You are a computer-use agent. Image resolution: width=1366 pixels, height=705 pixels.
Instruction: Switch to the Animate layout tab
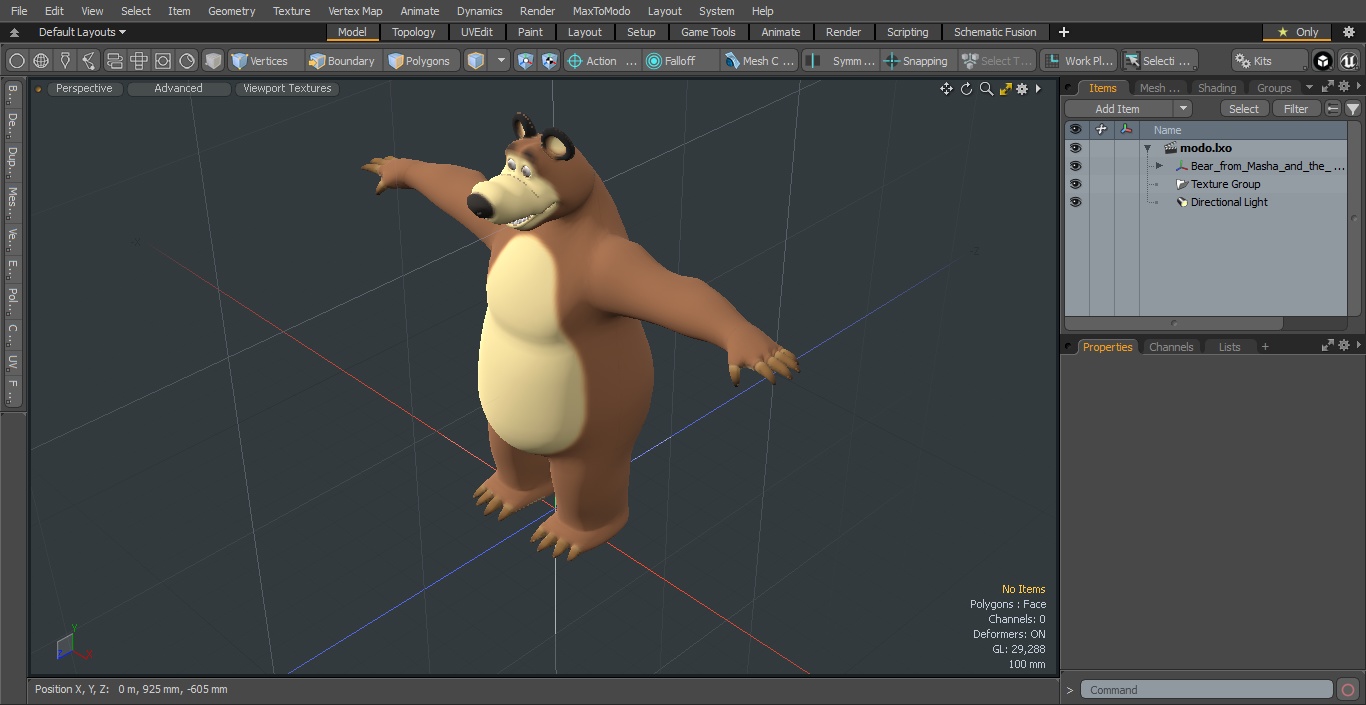coord(781,32)
